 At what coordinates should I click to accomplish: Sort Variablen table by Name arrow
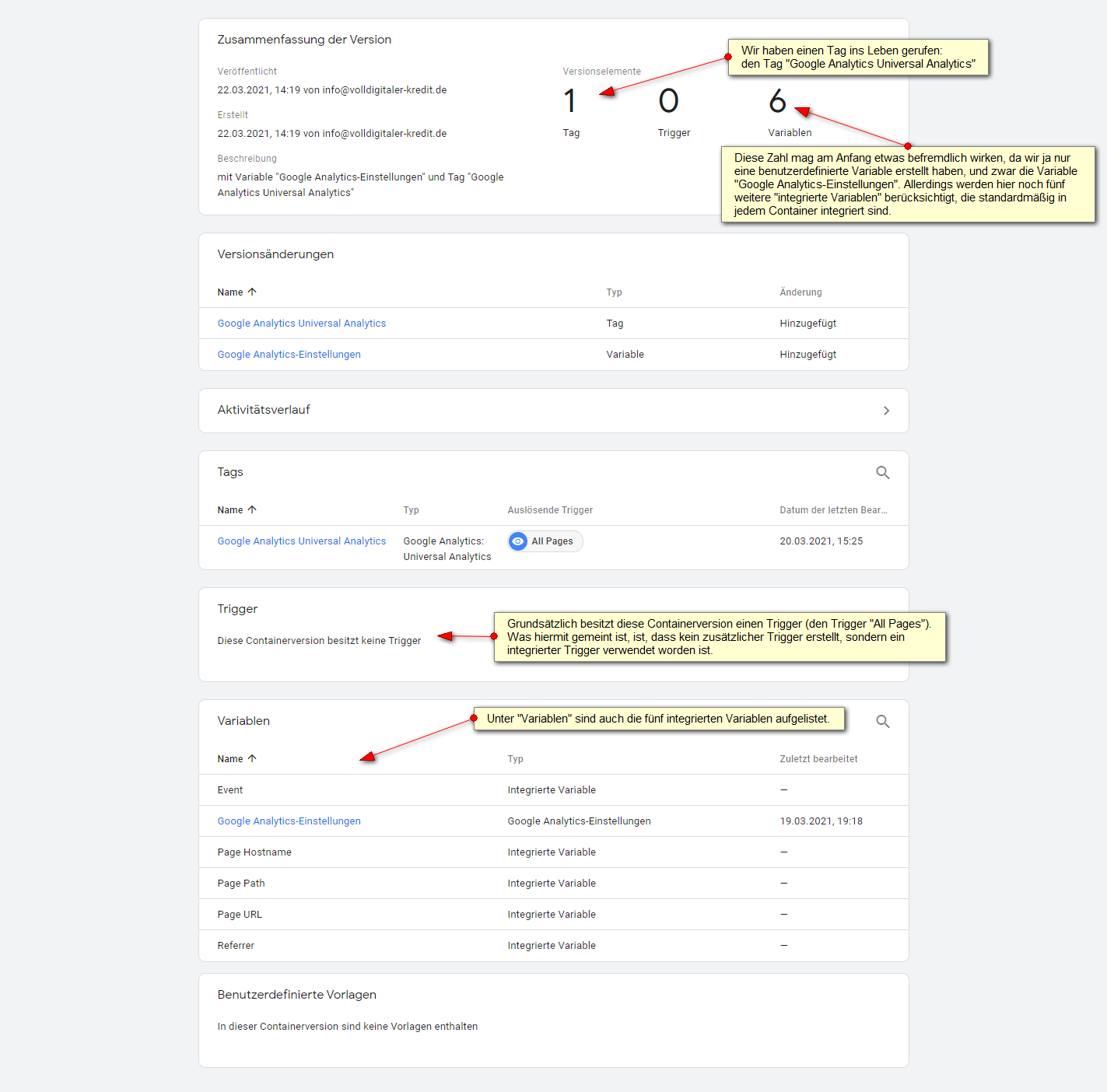click(x=252, y=759)
